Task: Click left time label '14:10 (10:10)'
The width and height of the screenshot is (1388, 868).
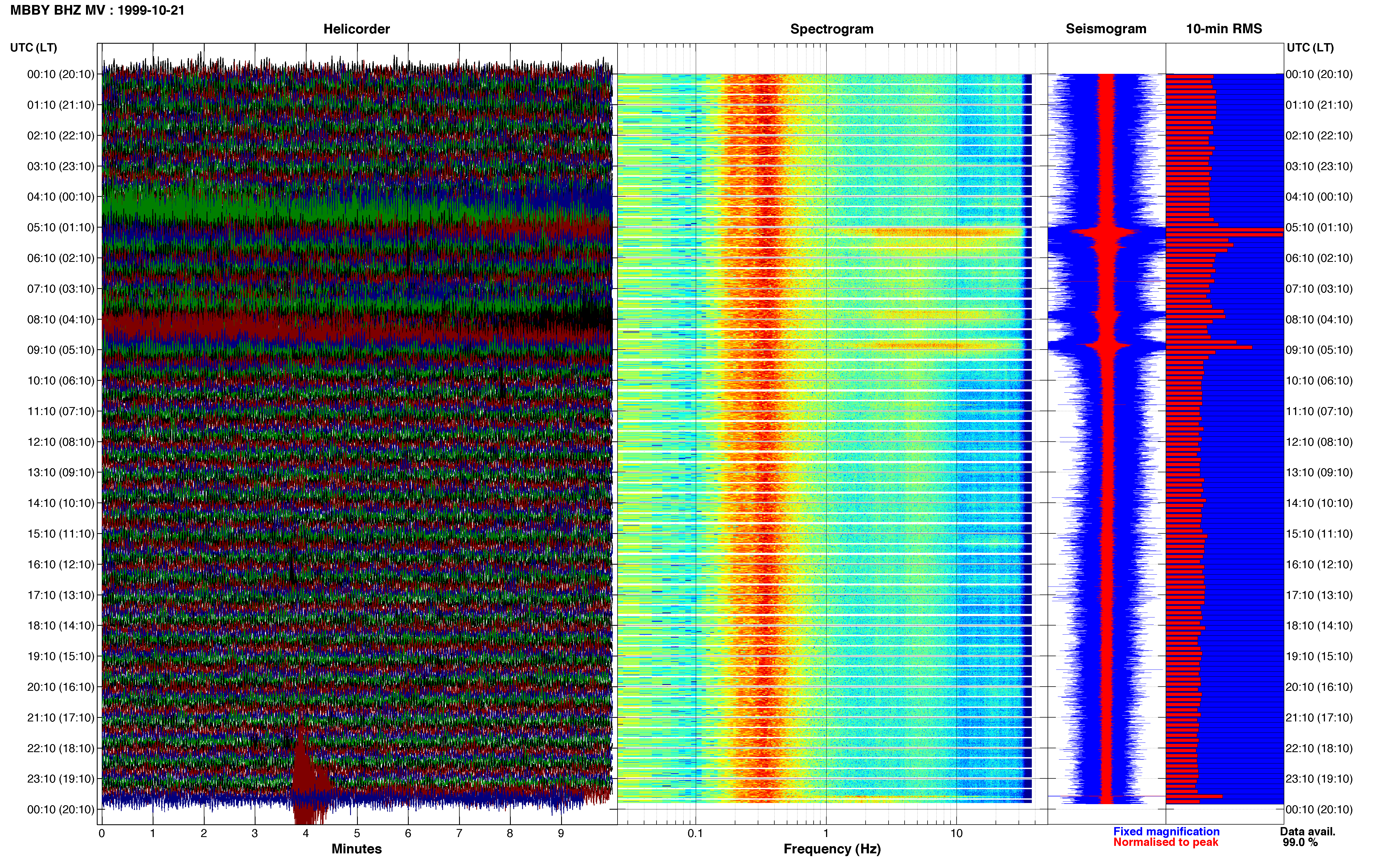Action: tap(61, 504)
